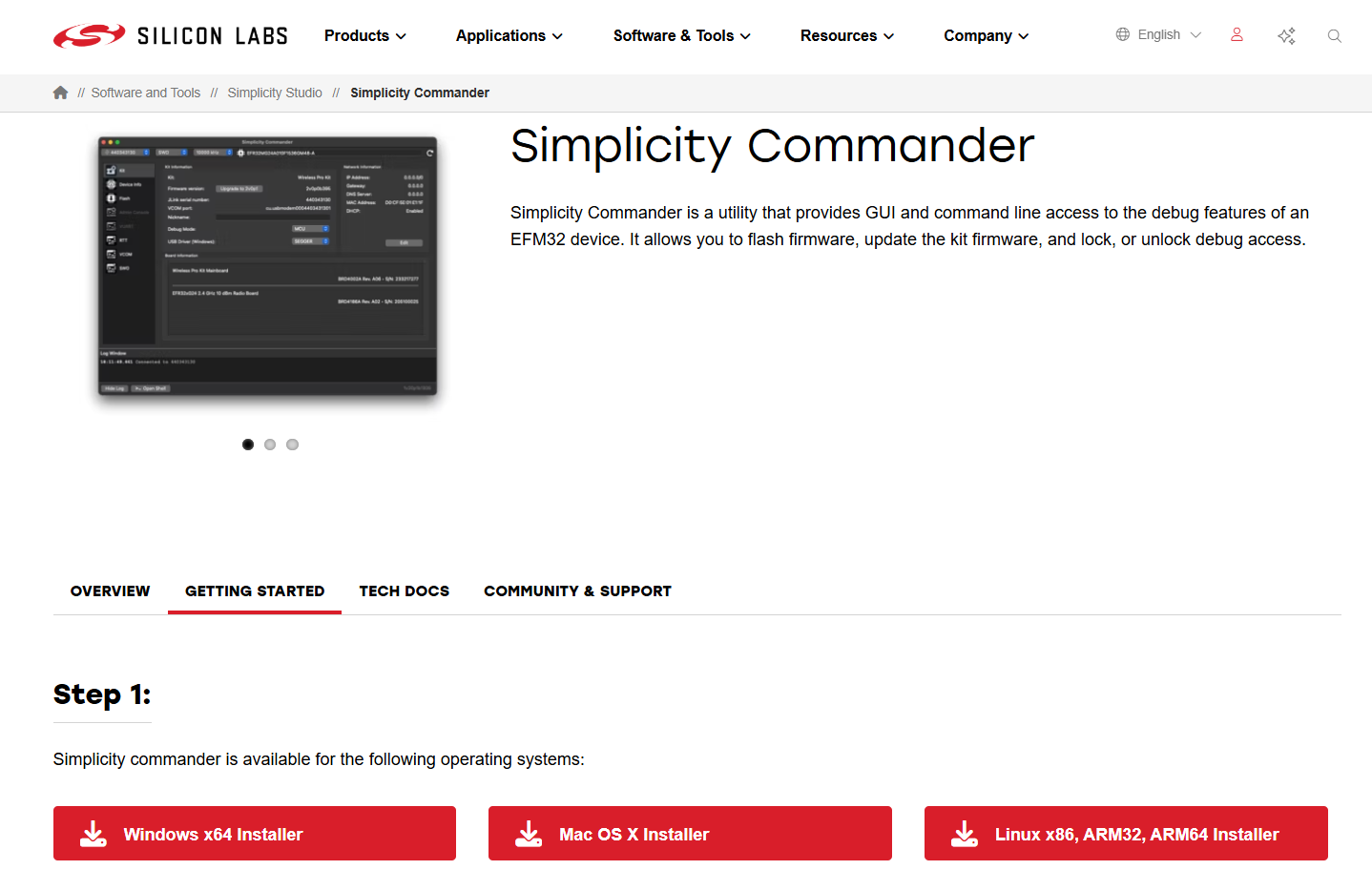This screenshot has height=870, width=1372.
Task: Open the Community & Support tab
Action: pos(577,590)
